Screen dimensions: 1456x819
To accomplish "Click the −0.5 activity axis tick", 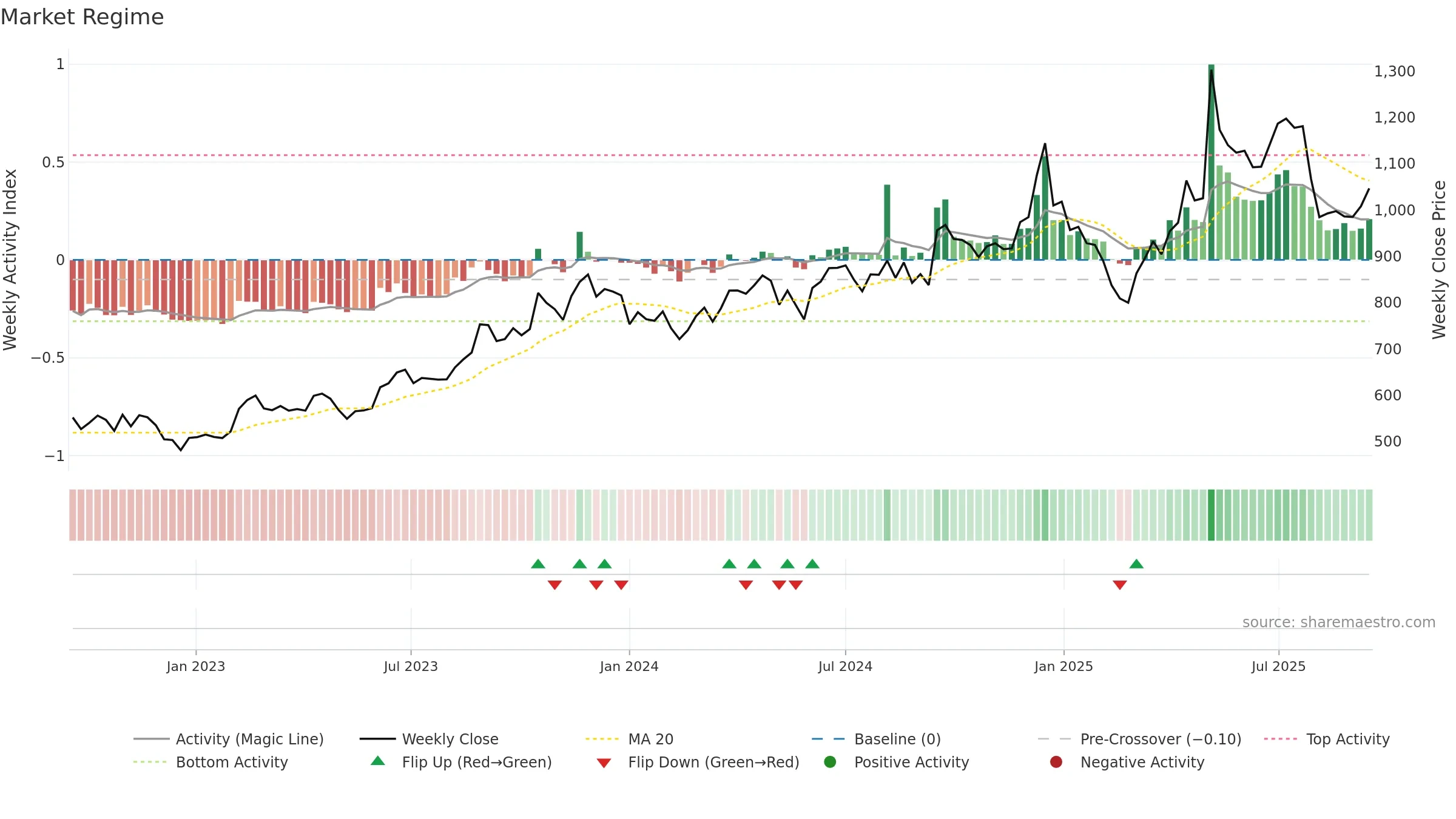I will (x=48, y=358).
